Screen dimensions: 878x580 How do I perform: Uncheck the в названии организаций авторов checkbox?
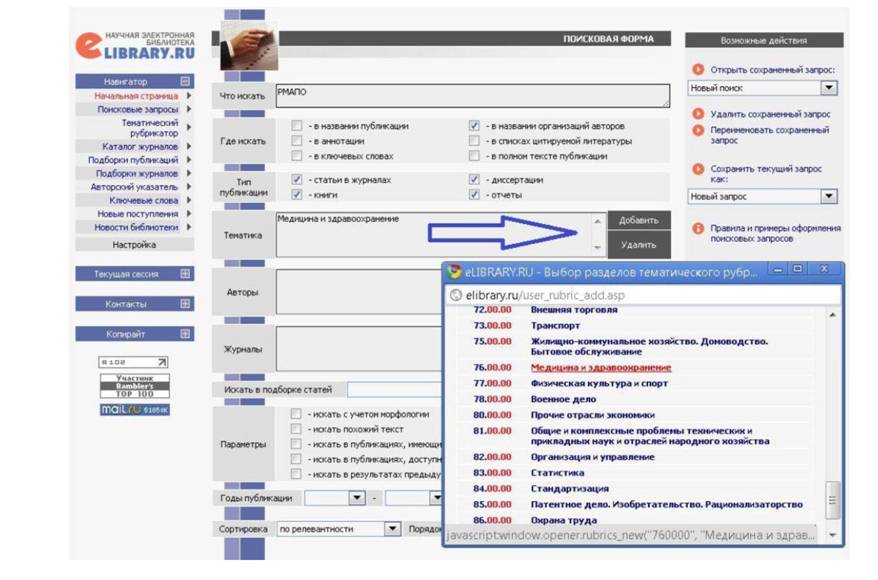(474, 126)
